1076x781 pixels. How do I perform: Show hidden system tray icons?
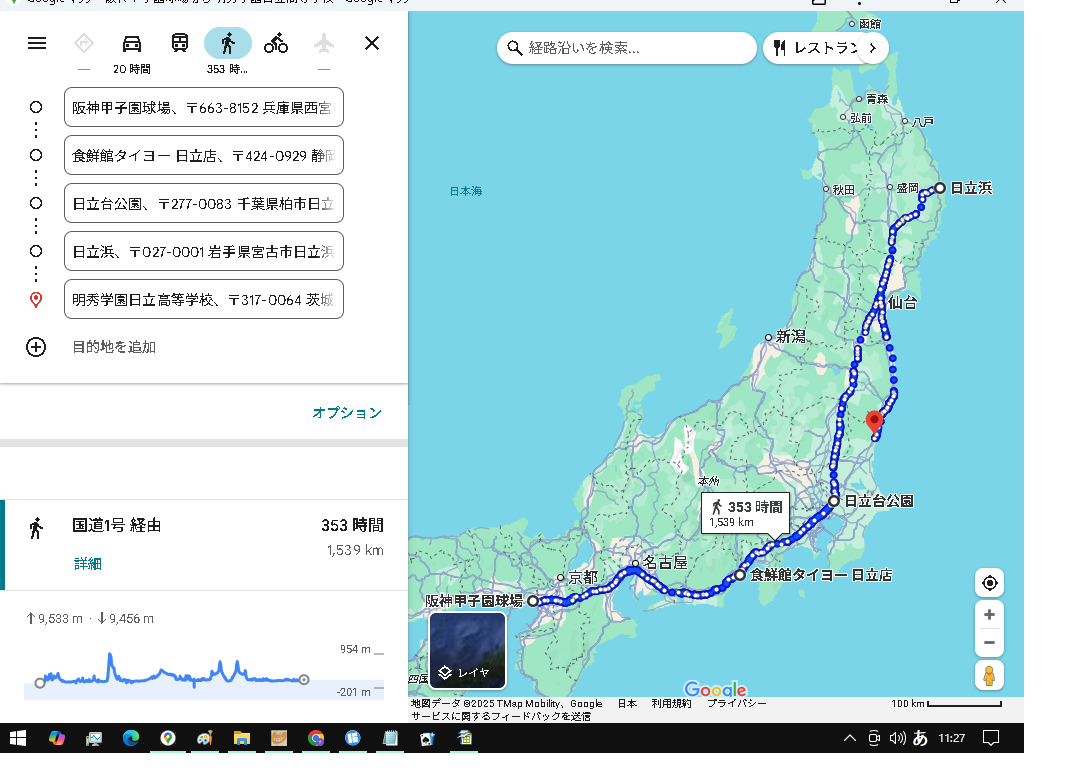click(850, 738)
